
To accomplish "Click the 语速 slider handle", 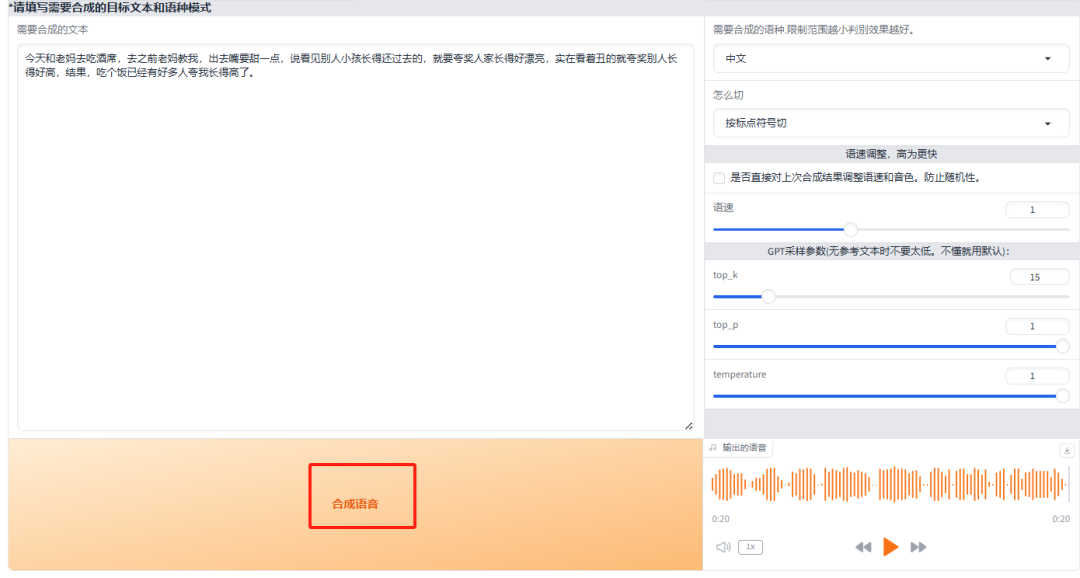I will tap(851, 229).
